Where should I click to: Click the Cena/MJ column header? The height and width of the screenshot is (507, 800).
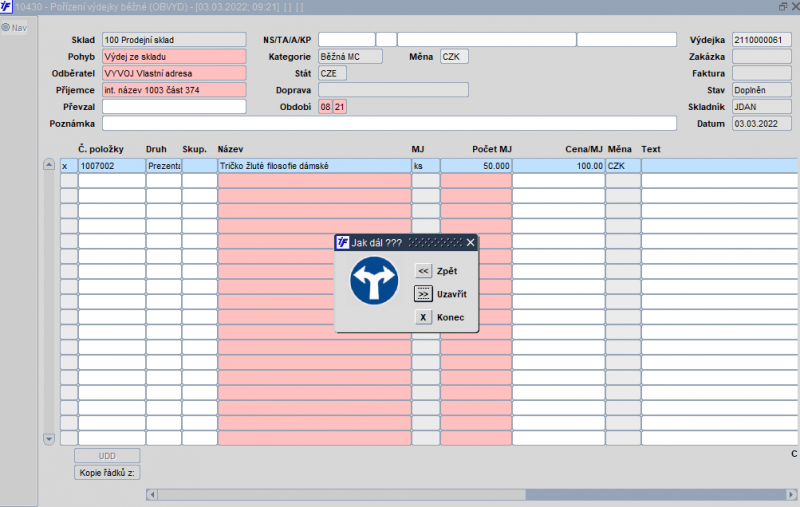click(x=584, y=149)
